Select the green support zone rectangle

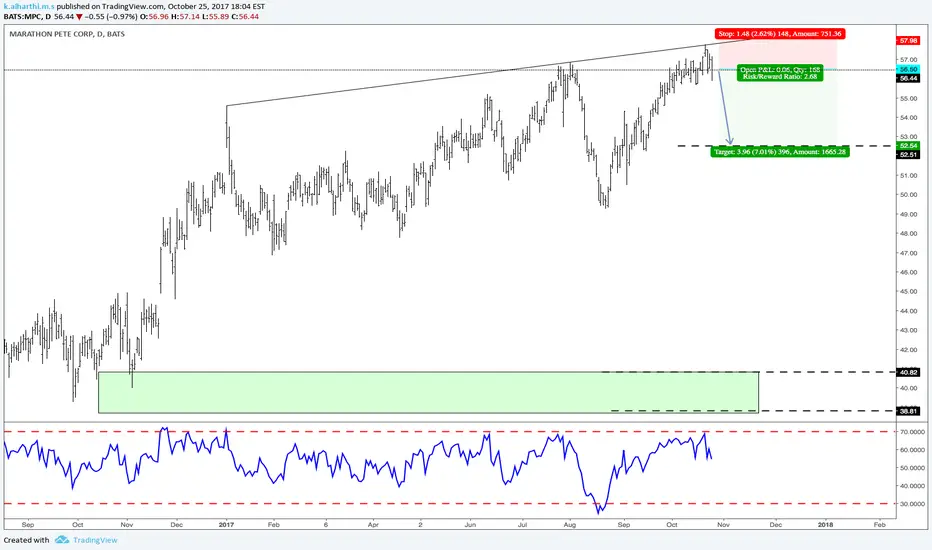pyautogui.click(x=428, y=392)
